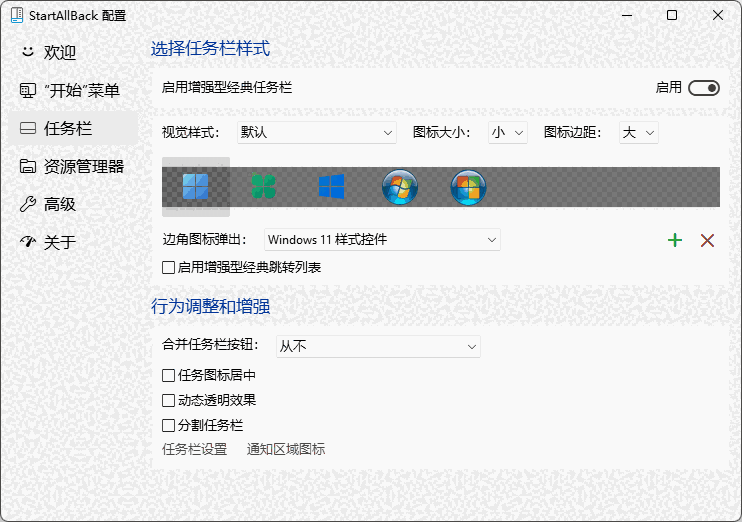The image size is (742, 522).
Task: Switch to 资源管理器 settings
Action: (x=73, y=166)
